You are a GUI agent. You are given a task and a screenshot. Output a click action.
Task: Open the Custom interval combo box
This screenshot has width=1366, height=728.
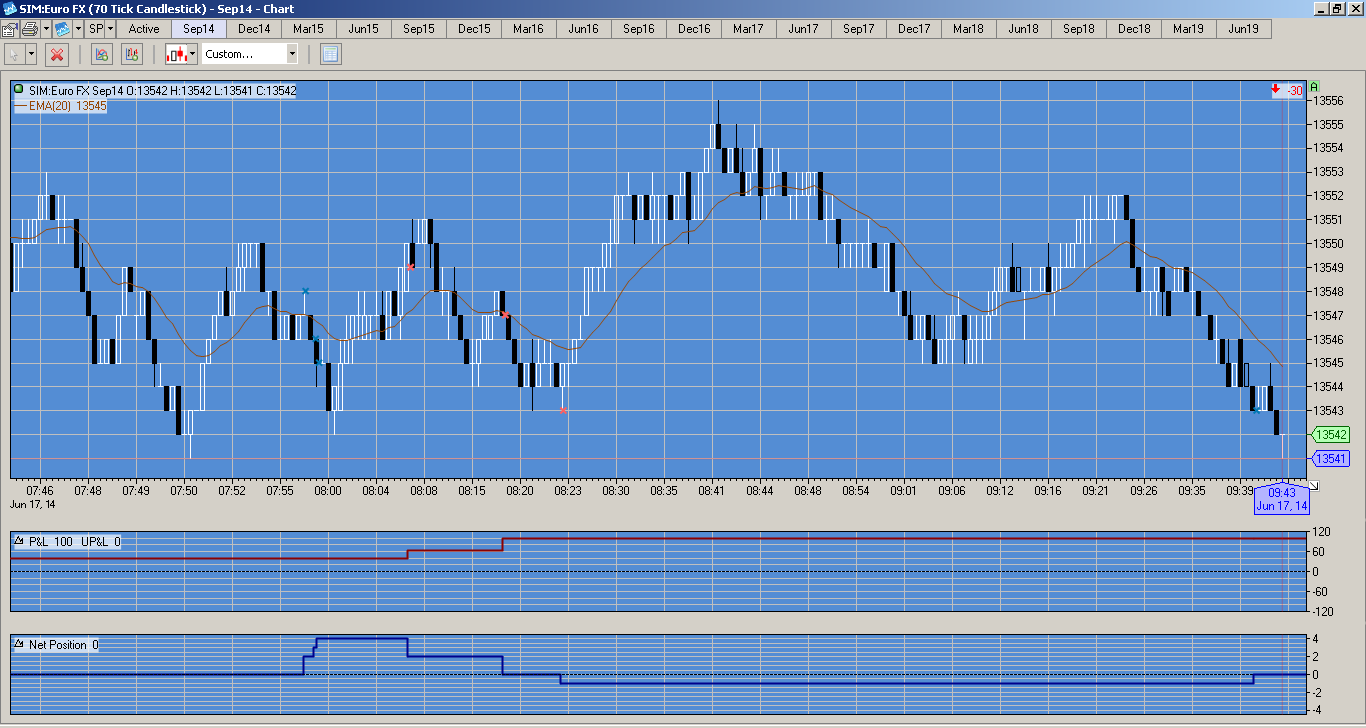point(250,54)
